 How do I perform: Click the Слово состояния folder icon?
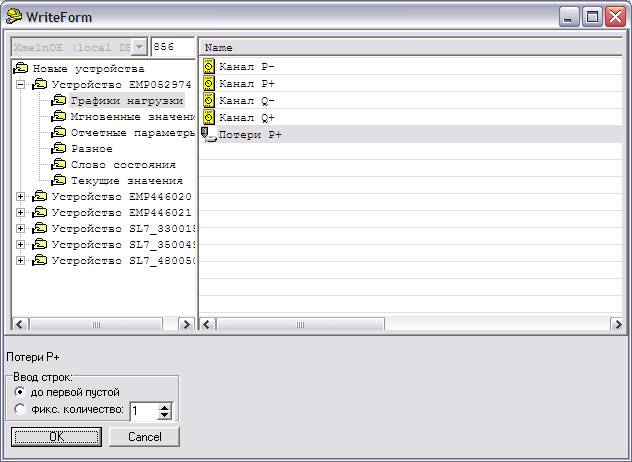click(59, 165)
